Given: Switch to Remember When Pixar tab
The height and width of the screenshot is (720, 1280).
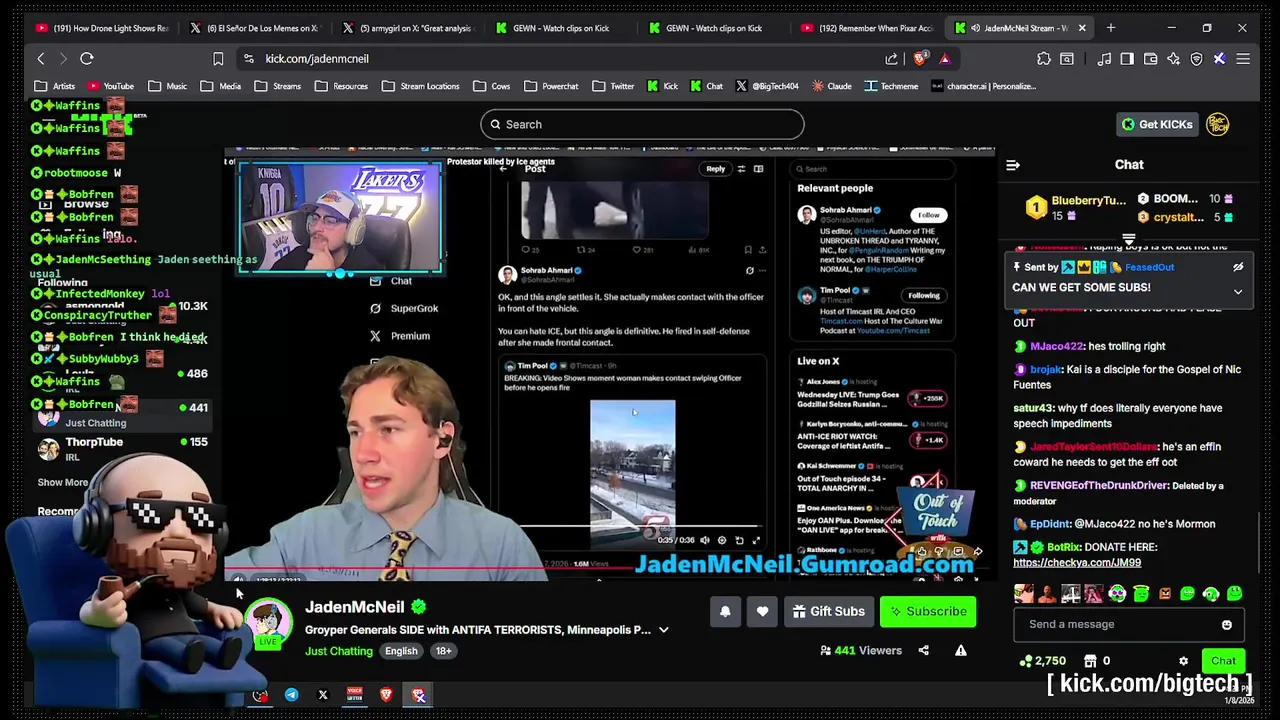Looking at the screenshot, I should click(x=867, y=28).
